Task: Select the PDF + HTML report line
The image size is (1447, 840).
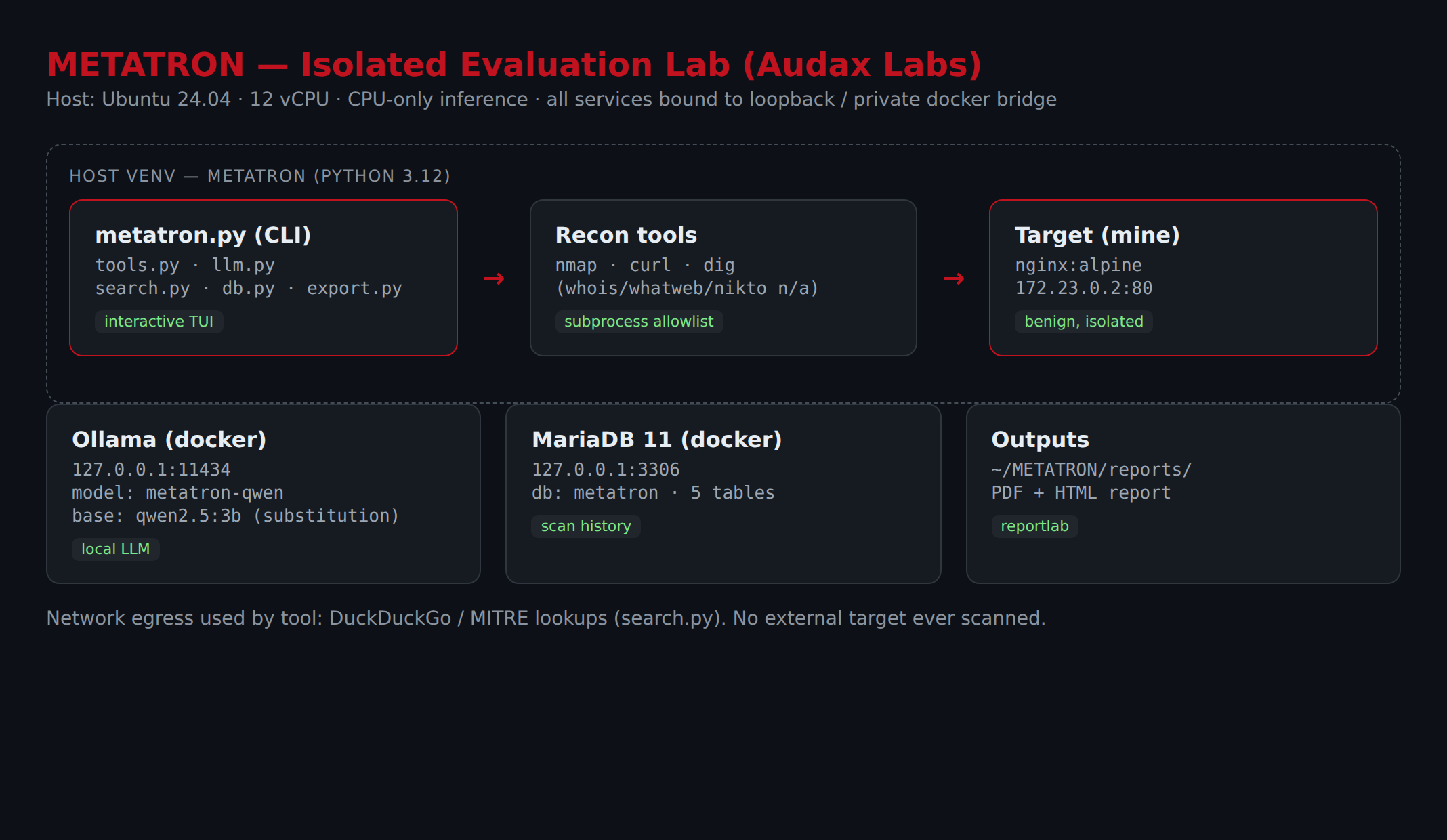Action: click(1081, 492)
